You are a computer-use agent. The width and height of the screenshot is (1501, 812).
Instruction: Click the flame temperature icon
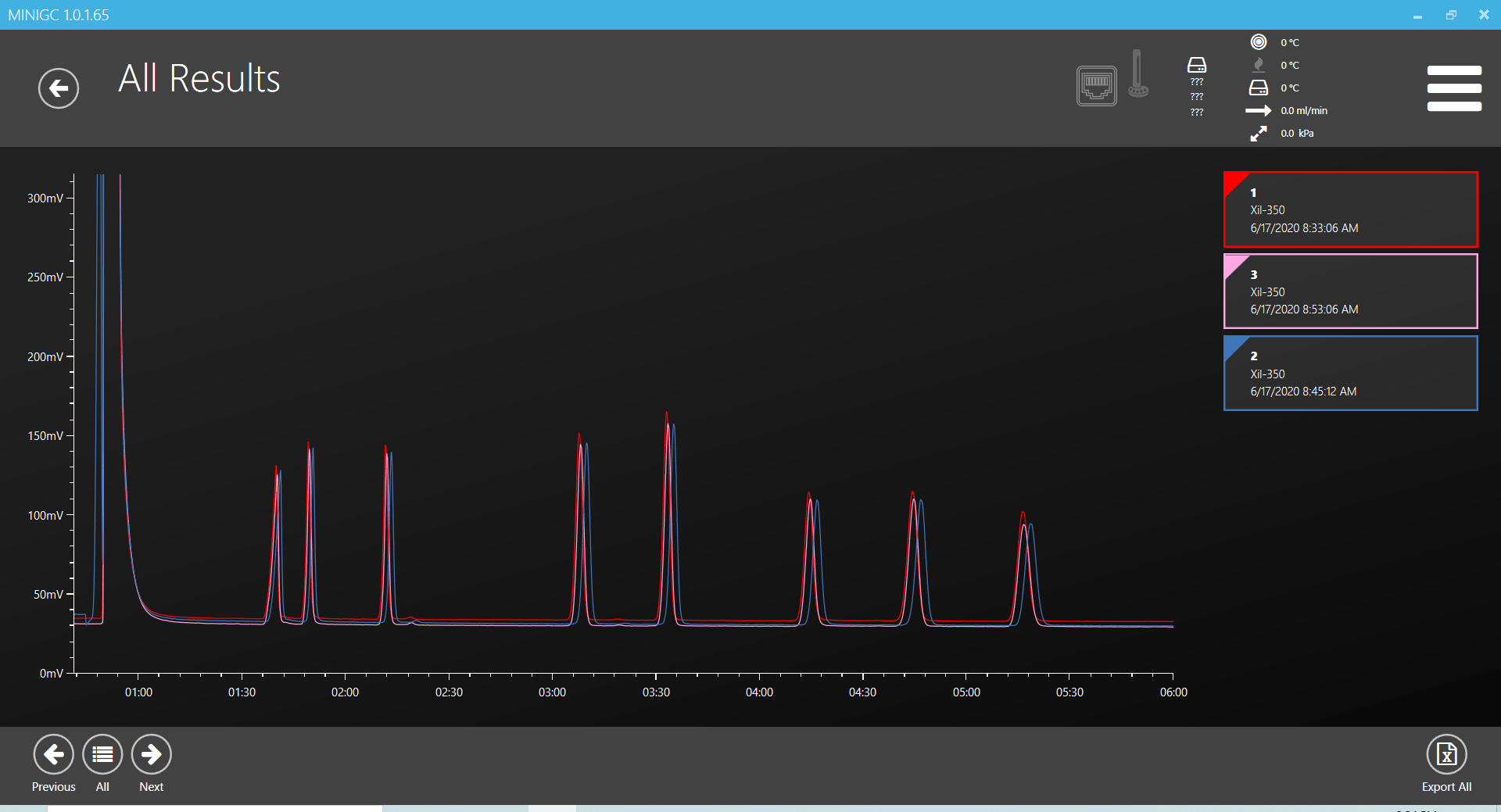(x=1258, y=65)
